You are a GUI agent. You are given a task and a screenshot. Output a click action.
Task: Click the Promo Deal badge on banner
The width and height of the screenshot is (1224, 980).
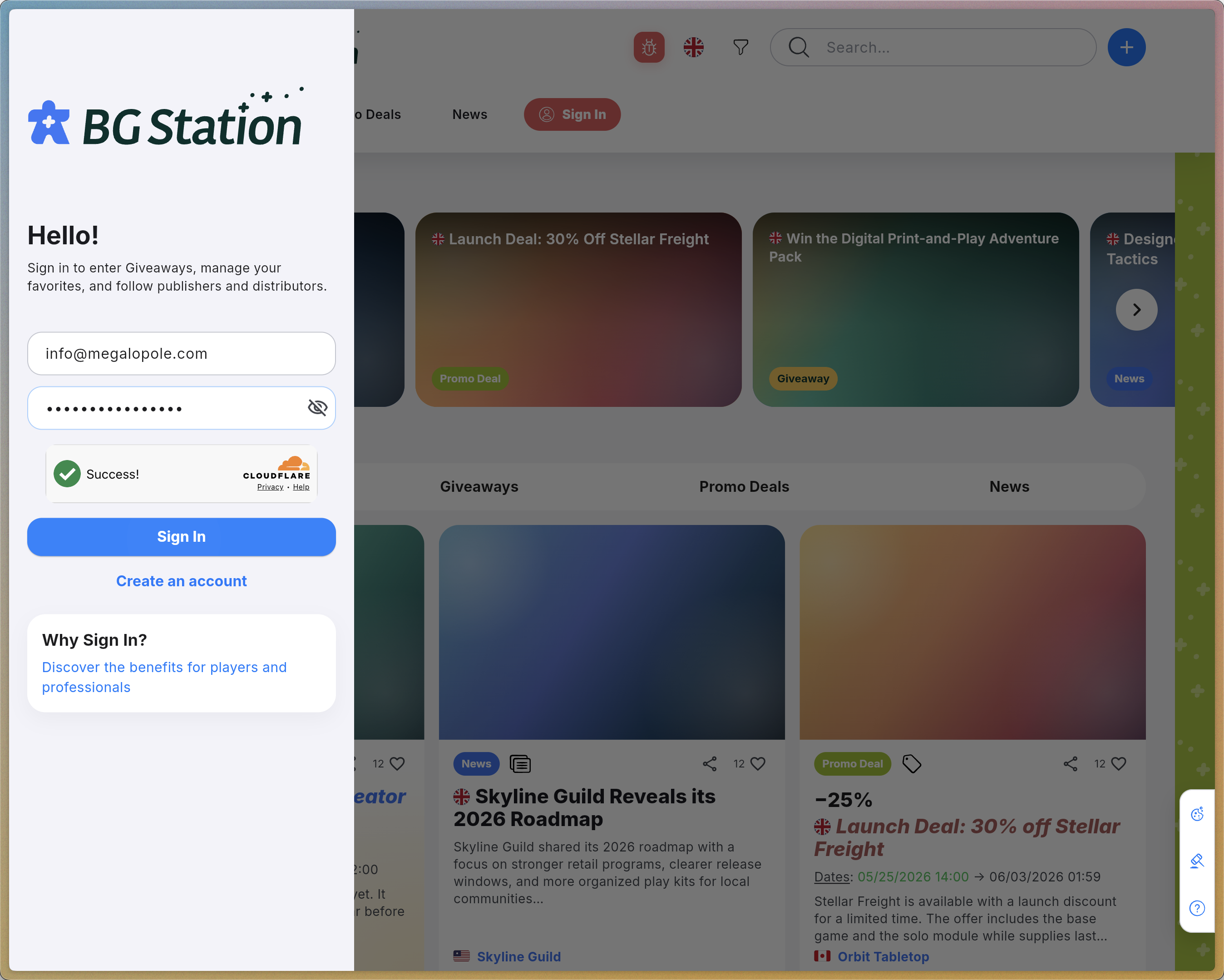[469, 378]
